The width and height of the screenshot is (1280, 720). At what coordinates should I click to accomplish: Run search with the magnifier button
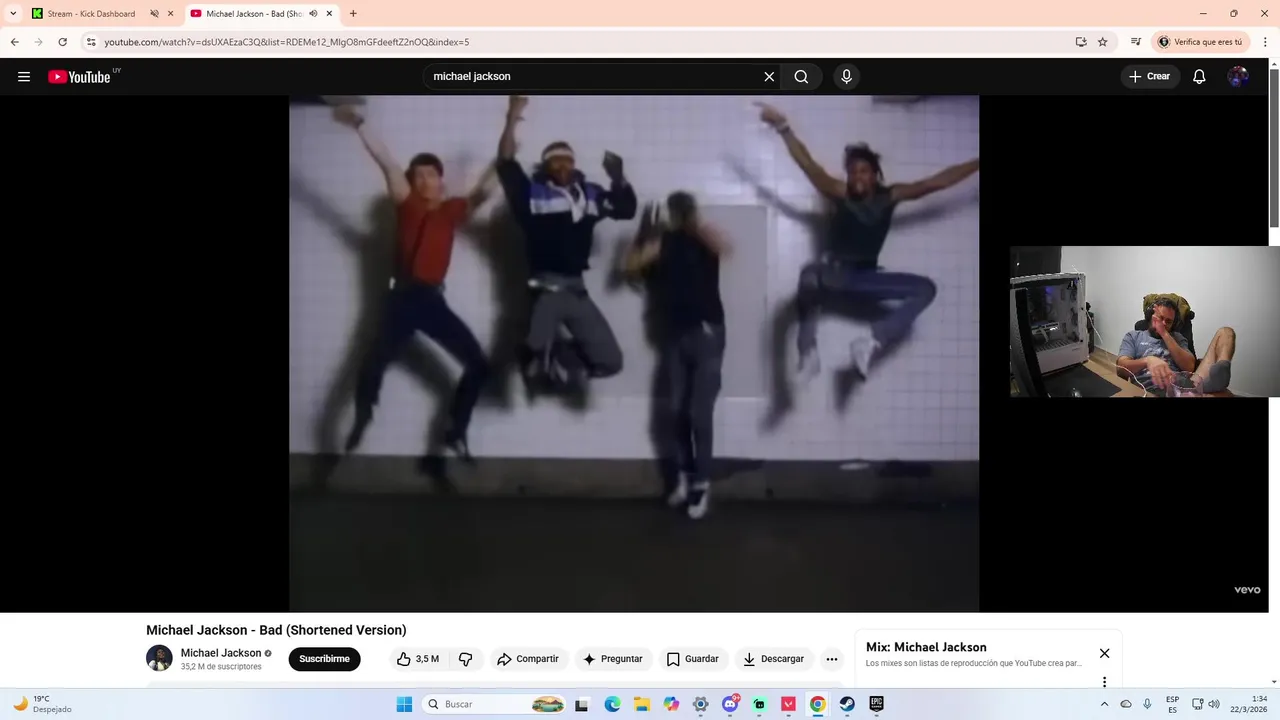click(x=801, y=77)
